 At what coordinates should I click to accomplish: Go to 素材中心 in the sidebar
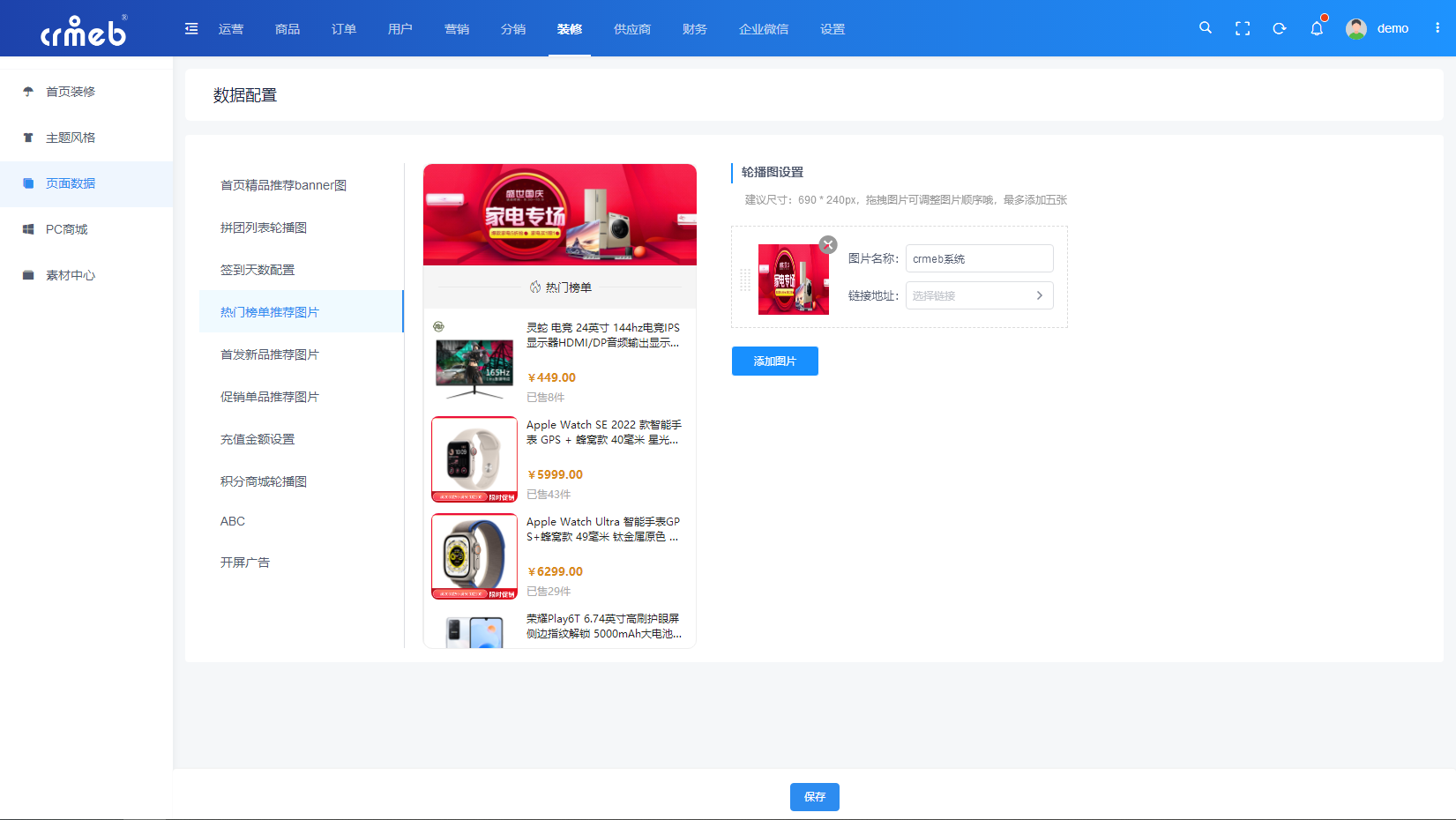tap(86, 275)
